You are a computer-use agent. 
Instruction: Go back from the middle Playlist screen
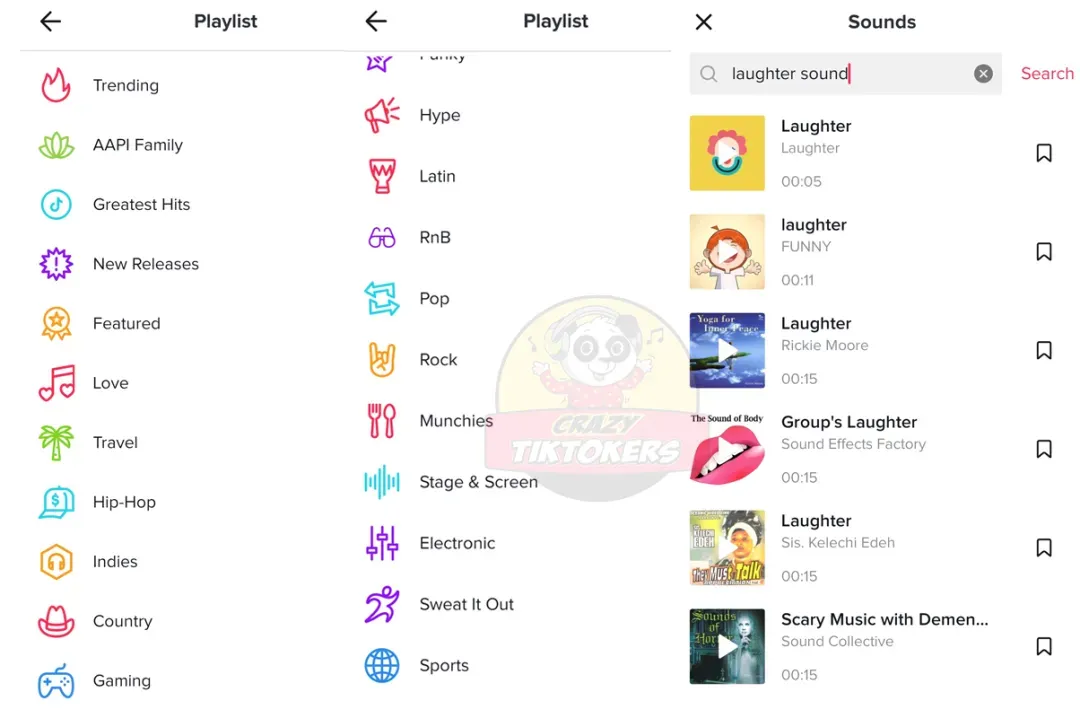[x=376, y=21]
